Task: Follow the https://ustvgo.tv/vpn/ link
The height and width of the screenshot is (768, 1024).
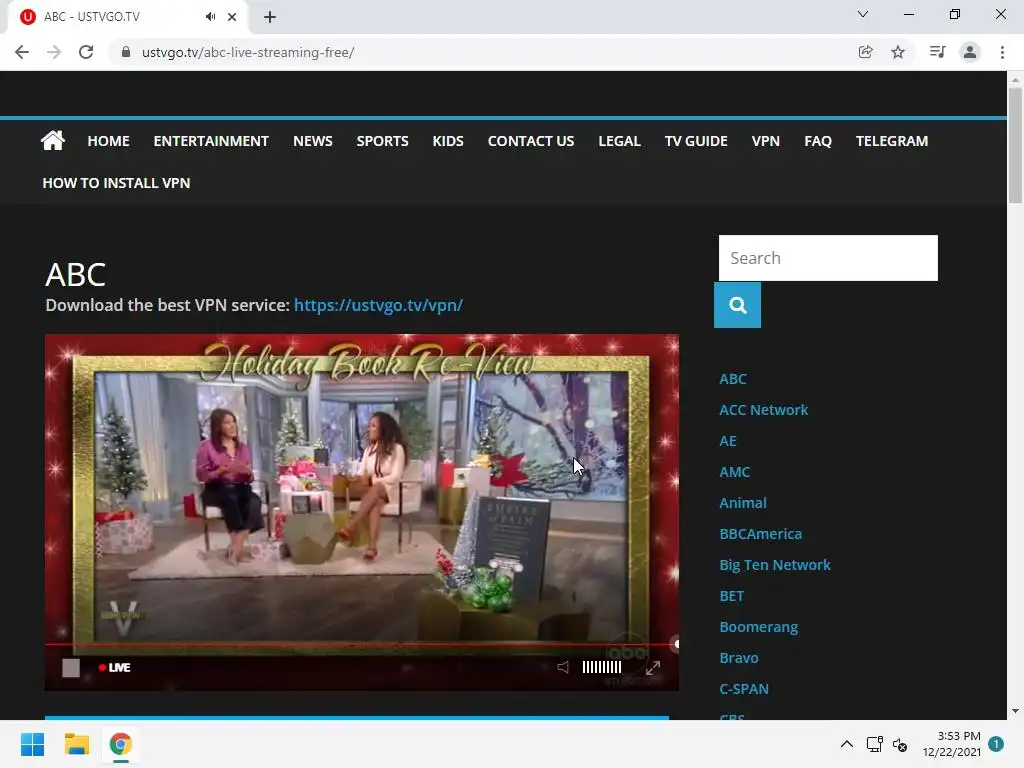Action: (378, 305)
